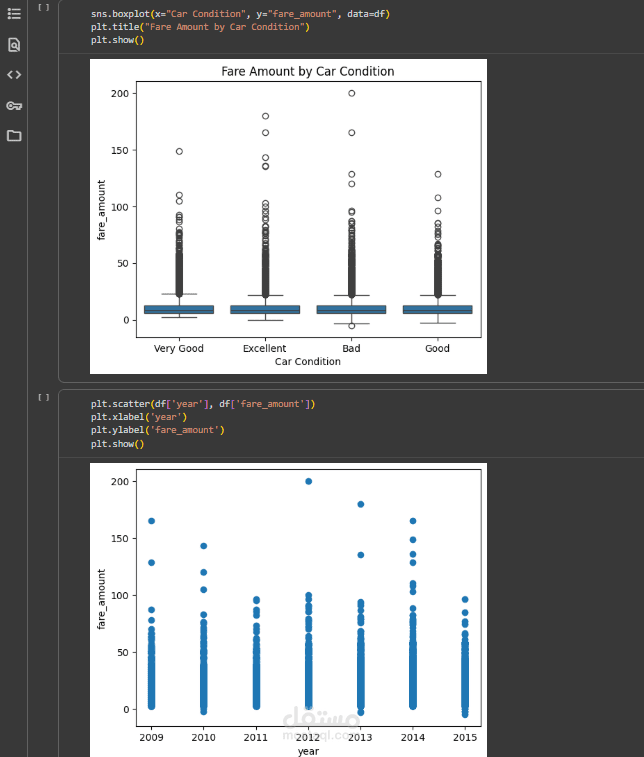Click the 2011 tick label in scatter plot
The height and width of the screenshot is (757, 644).
256,737
